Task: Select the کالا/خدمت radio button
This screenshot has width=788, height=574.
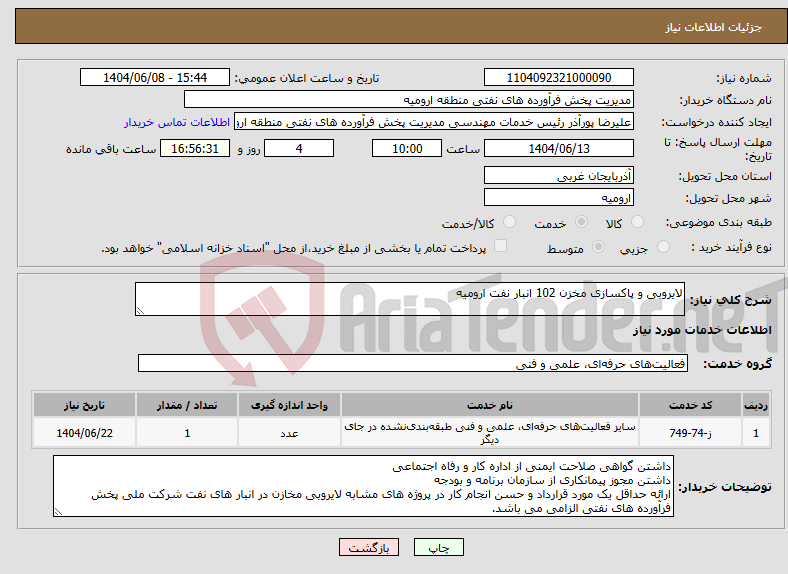Action: (x=510, y=222)
